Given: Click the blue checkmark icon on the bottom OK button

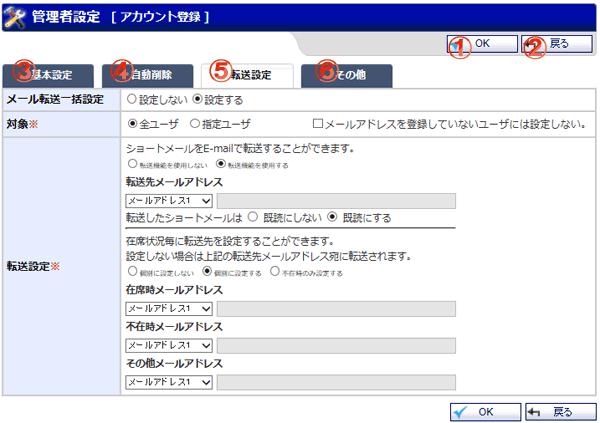Looking at the screenshot, I should pyautogui.click(x=461, y=412).
